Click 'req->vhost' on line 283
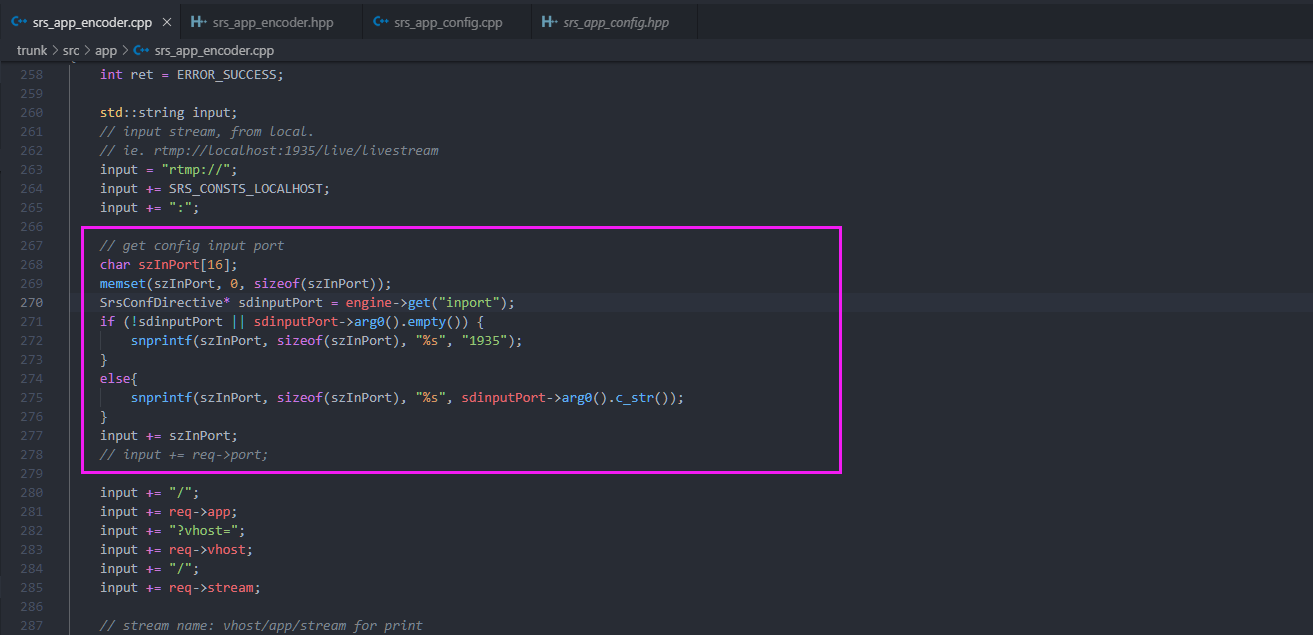Screen dimensions: 1313x635 tap(207, 550)
